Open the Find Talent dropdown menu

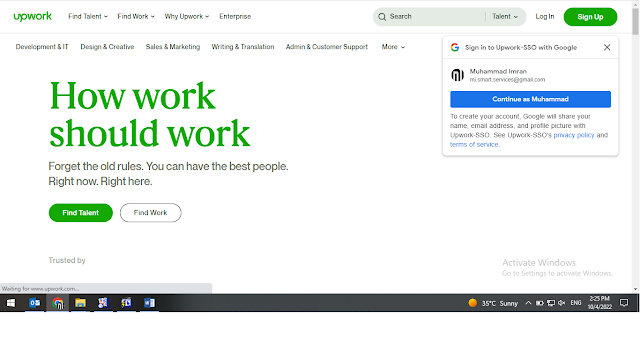(88, 16)
